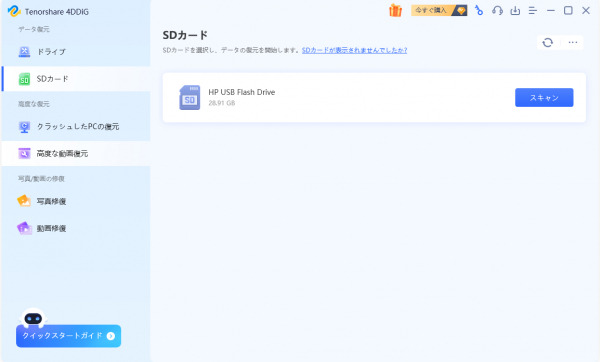
Task: Open クラッシュしたPCの復元
Action: [x=76, y=127]
